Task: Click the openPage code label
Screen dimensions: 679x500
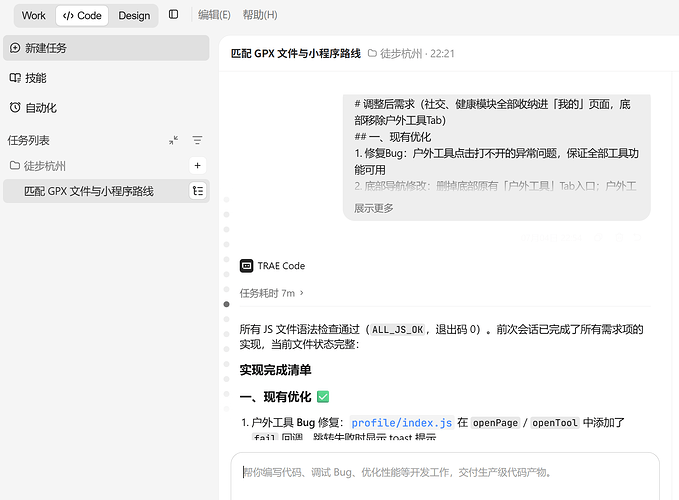Action: point(495,423)
